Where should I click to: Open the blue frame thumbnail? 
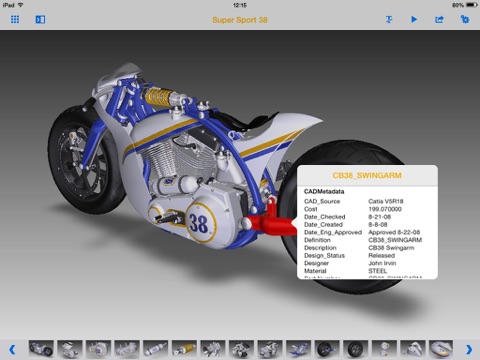[299, 349]
